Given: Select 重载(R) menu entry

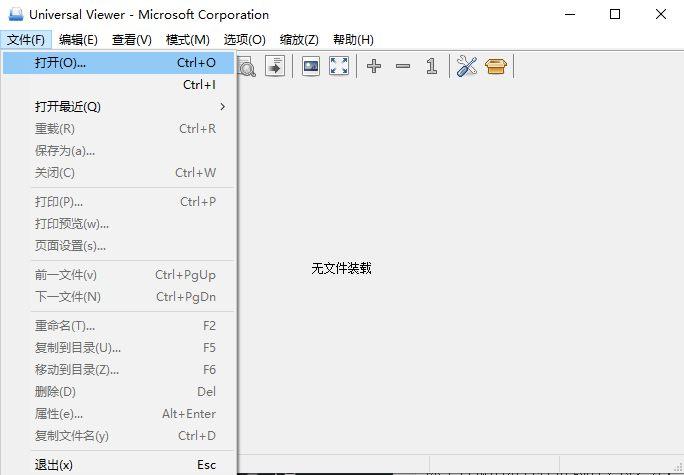Looking at the screenshot, I should (119, 129).
